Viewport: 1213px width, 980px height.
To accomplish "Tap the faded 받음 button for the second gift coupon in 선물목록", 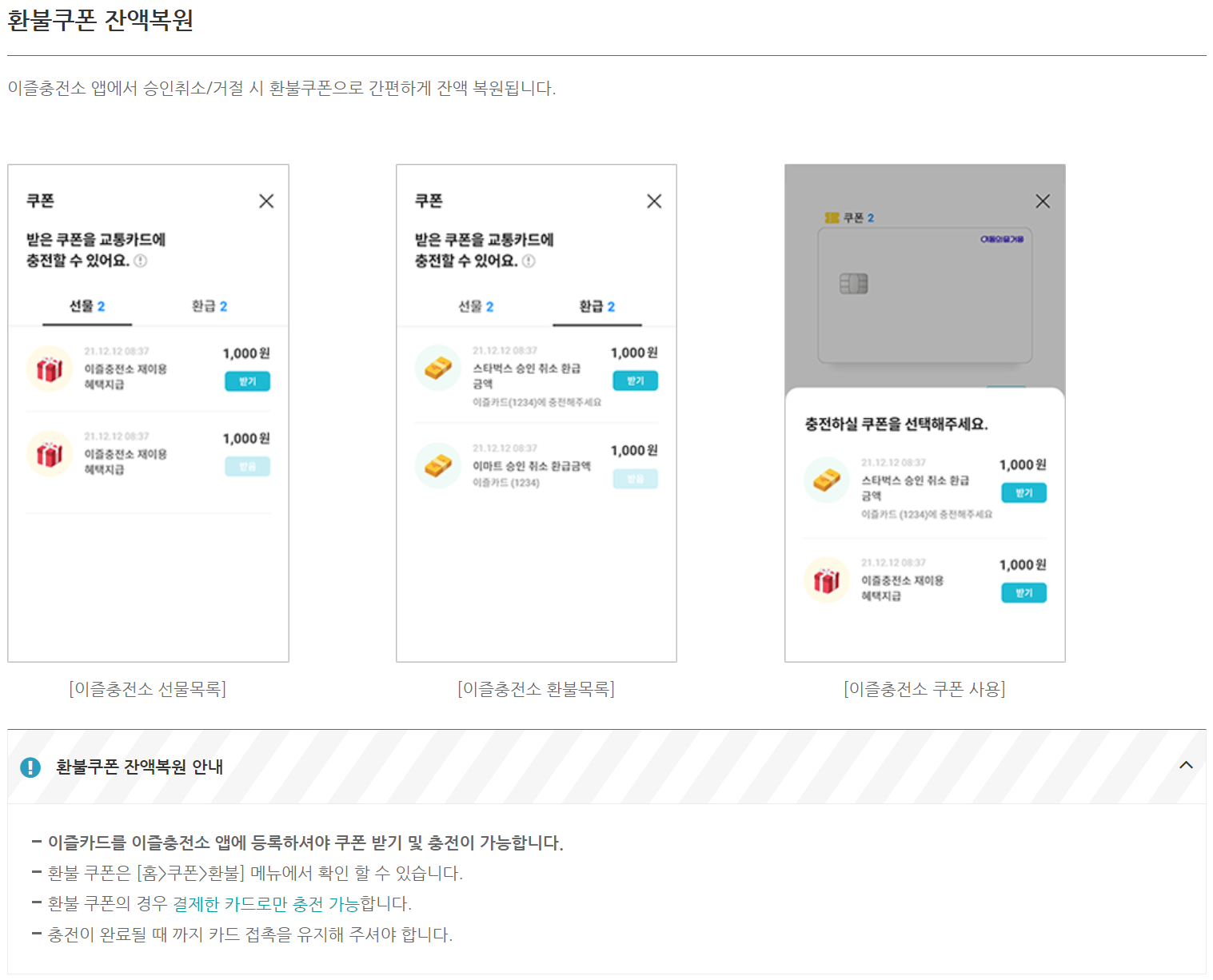I will click(x=247, y=467).
